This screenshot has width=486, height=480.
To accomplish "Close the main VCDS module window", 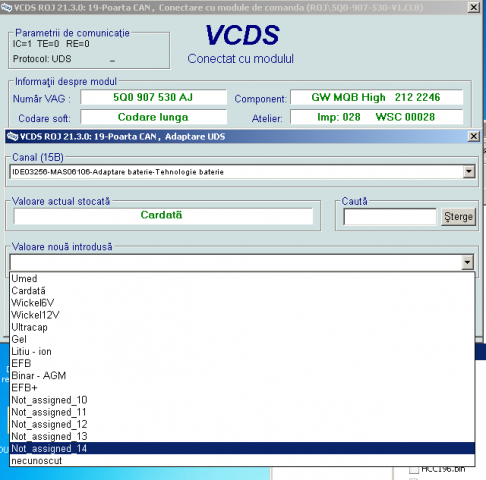I will [x=474, y=7].
